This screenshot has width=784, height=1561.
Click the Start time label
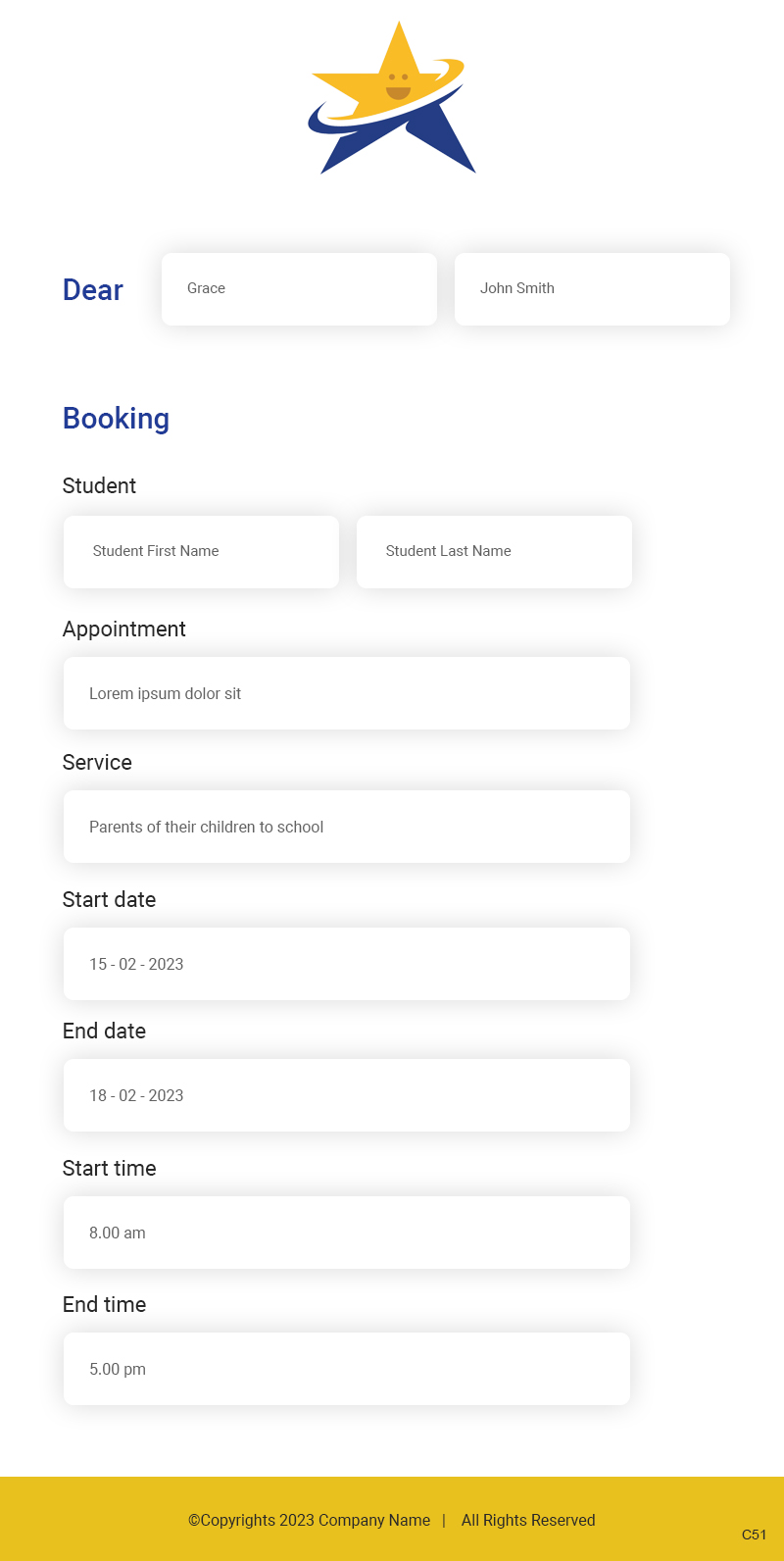point(109,1168)
